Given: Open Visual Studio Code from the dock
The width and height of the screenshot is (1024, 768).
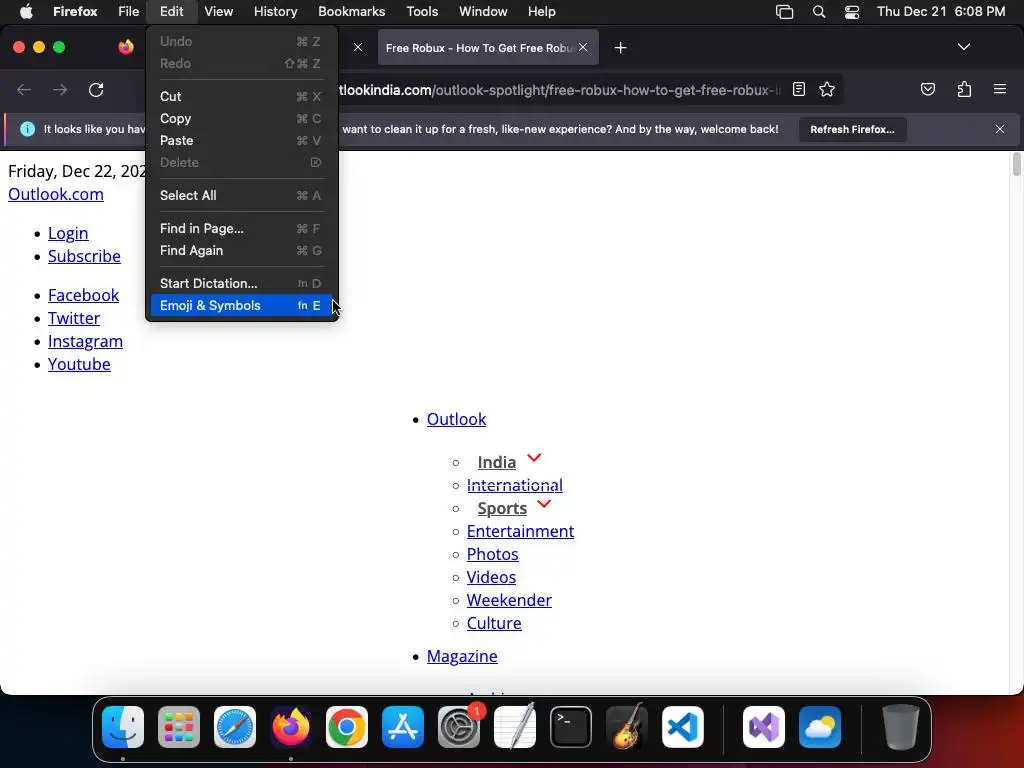Looking at the screenshot, I should [x=682, y=727].
